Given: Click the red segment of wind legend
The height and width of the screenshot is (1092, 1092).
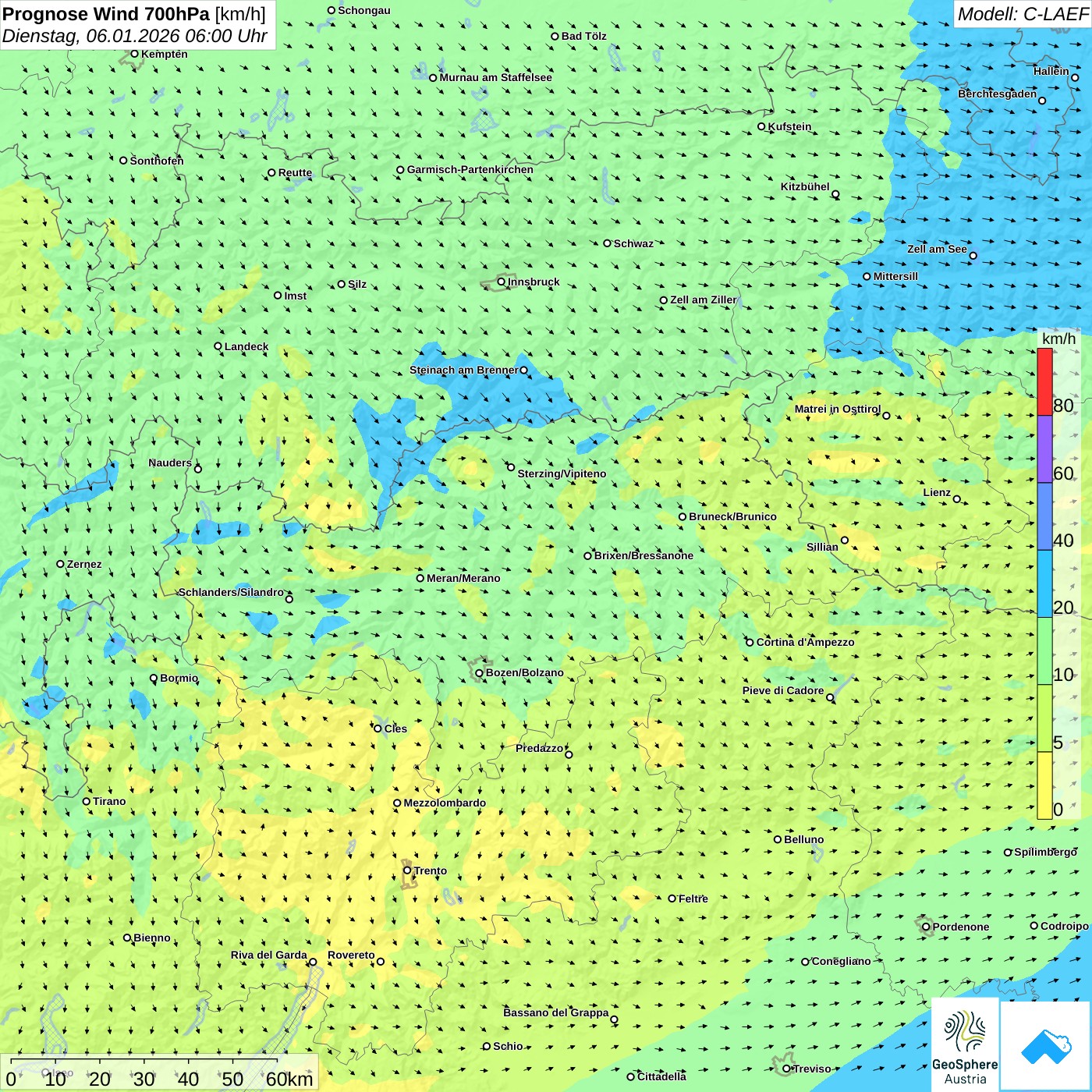Looking at the screenshot, I should coord(1044,381).
